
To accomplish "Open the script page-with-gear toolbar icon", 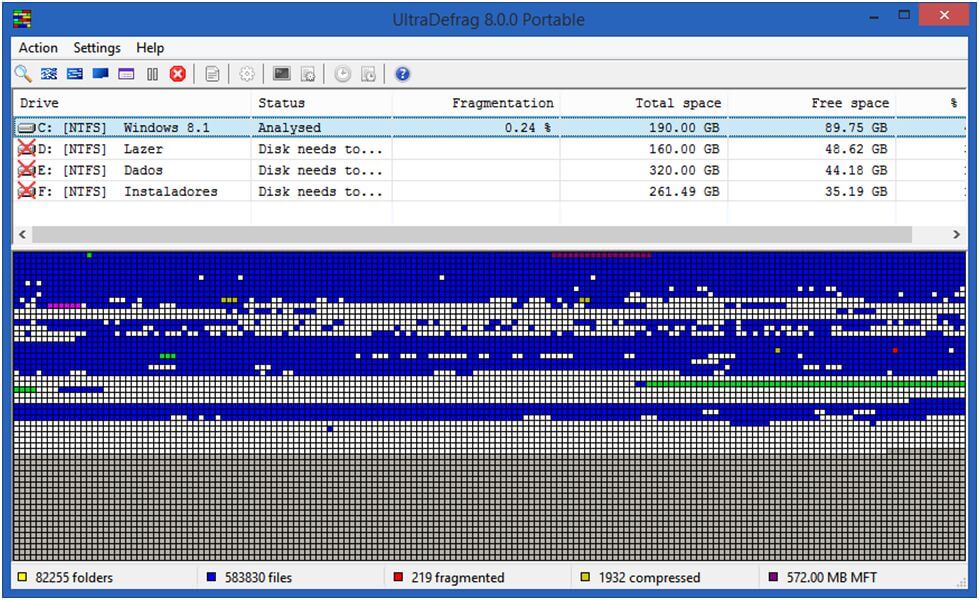I will tap(308, 74).
